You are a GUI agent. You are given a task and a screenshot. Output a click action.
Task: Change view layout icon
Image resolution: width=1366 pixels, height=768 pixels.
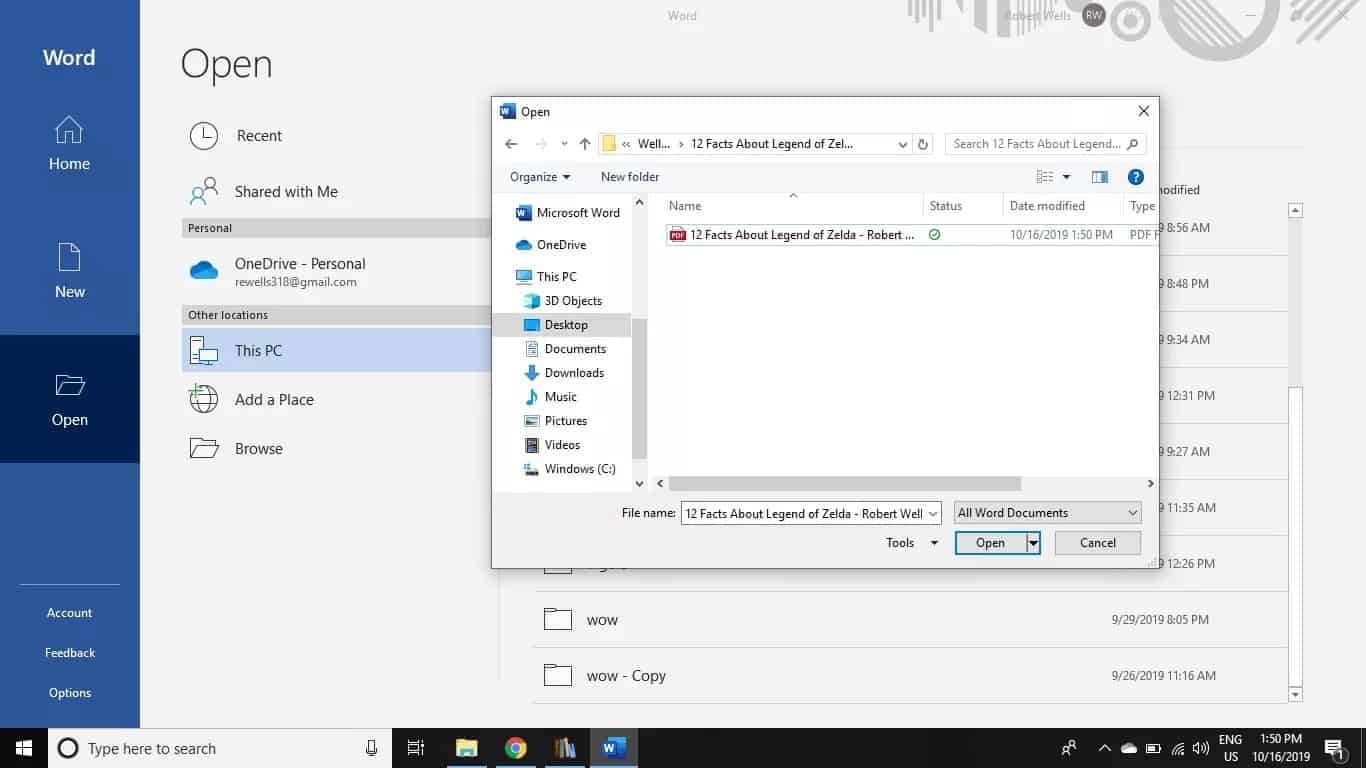[1045, 177]
